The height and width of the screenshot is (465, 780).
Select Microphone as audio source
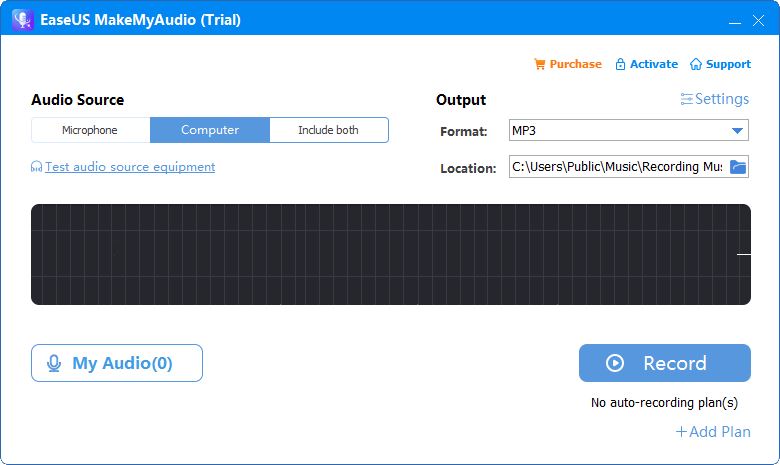(x=91, y=130)
